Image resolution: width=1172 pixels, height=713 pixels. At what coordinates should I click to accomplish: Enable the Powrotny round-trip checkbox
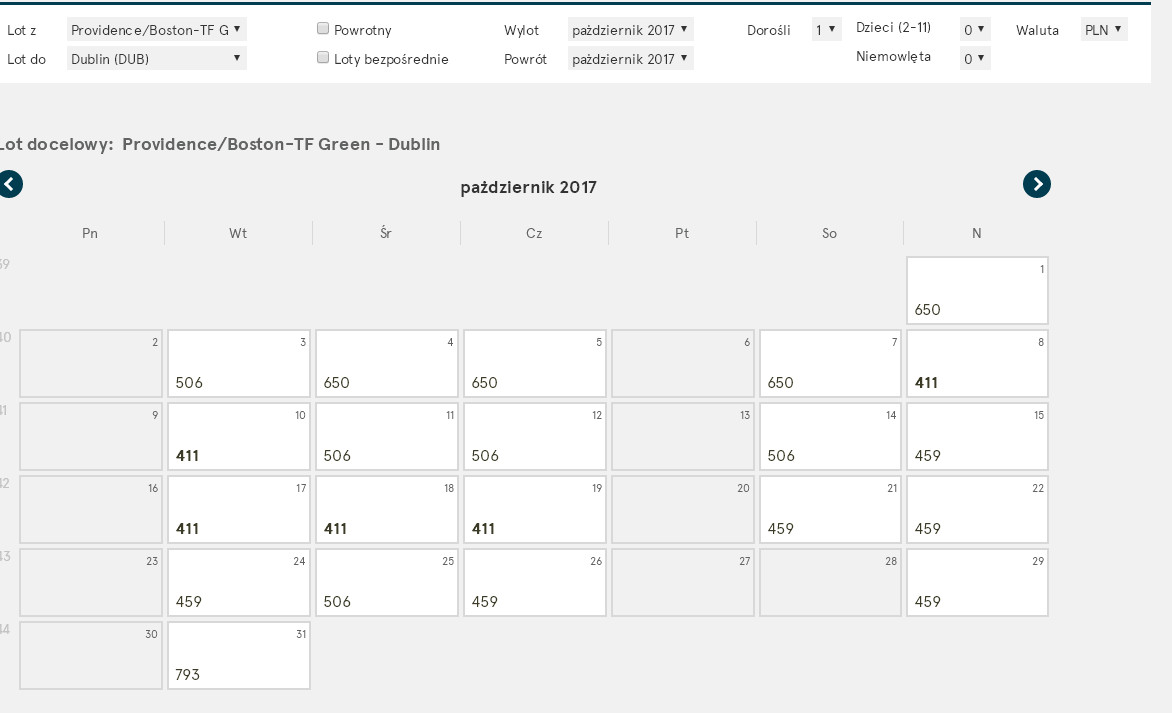323,28
